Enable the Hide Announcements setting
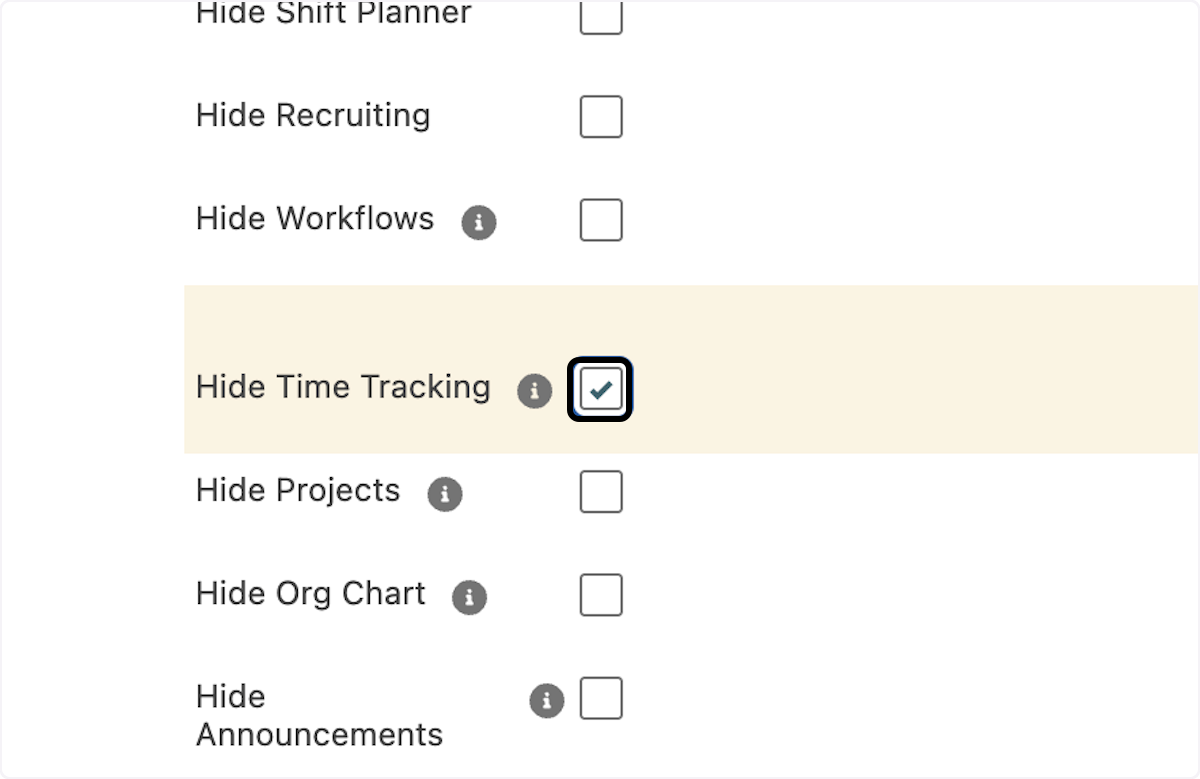Viewport: 1200px width, 779px height. tap(601, 698)
